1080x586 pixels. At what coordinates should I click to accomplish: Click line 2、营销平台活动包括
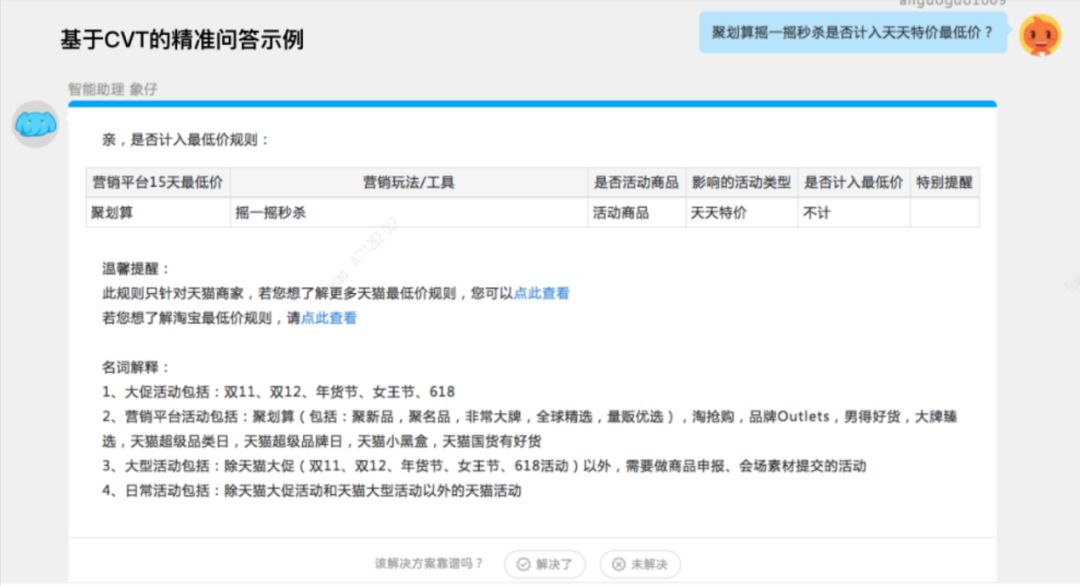(x=529, y=429)
